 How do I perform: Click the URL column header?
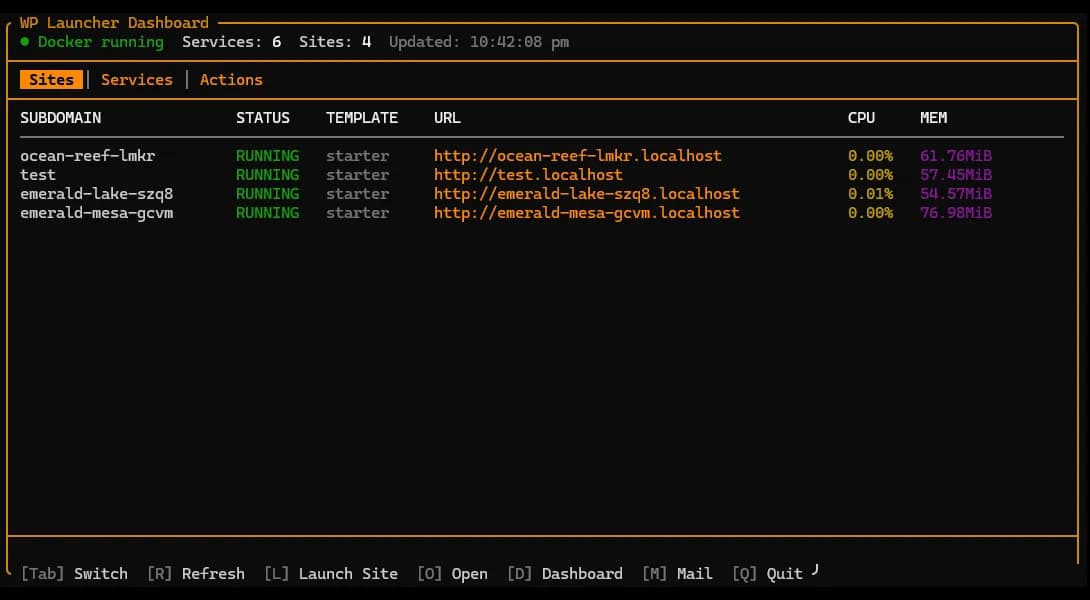pos(447,118)
